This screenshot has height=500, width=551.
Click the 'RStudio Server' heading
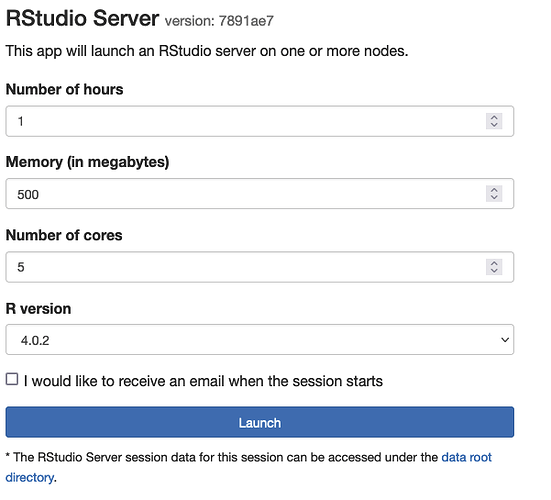click(x=83, y=18)
